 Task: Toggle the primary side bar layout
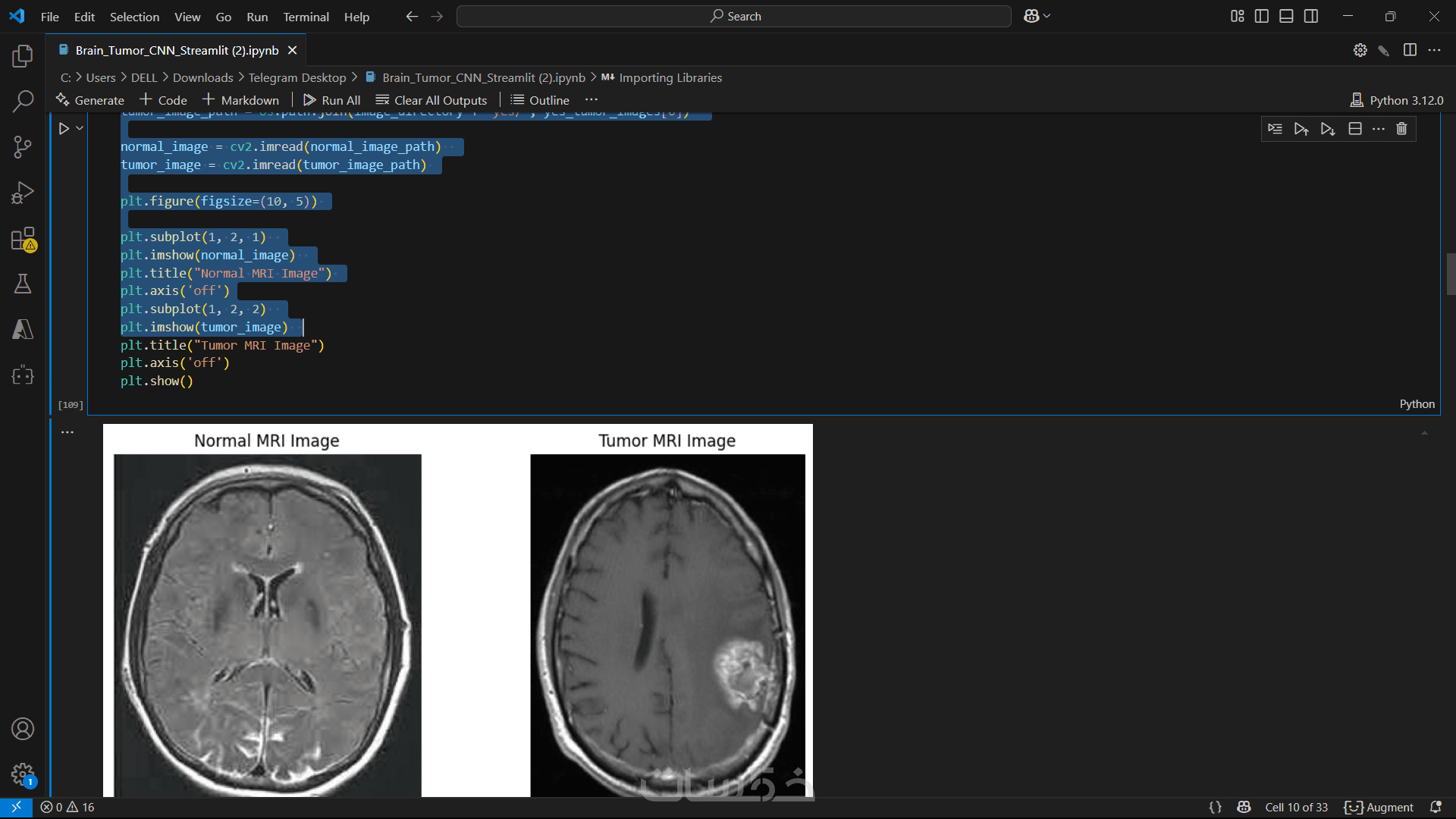point(1262,16)
